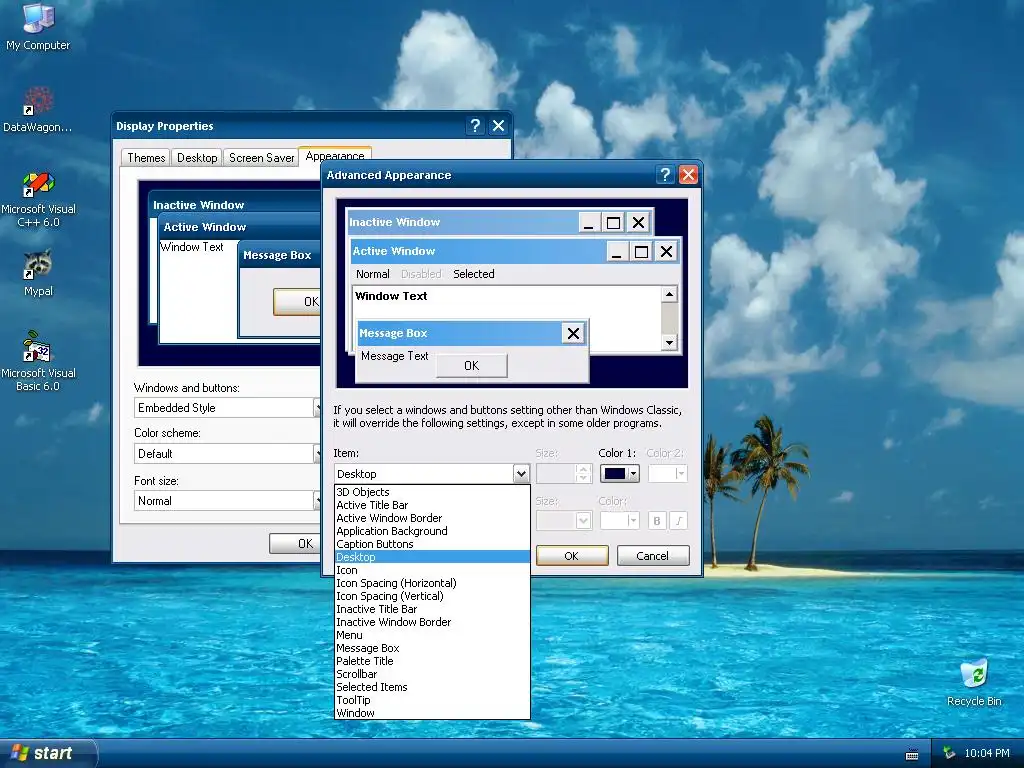Click the preview scrollbar up arrow
This screenshot has height=768, width=1024.
(669, 295)
